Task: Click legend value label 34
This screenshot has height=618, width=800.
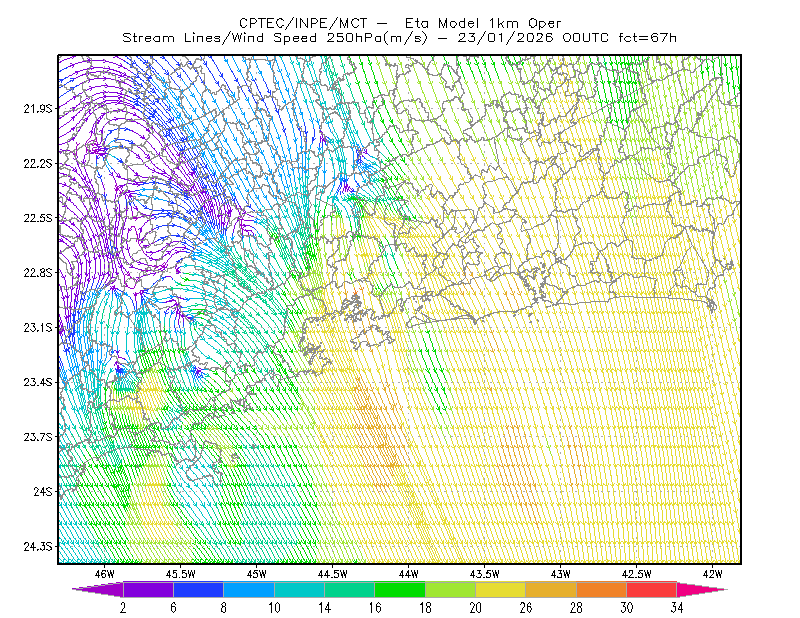Action: pos(677,608)
